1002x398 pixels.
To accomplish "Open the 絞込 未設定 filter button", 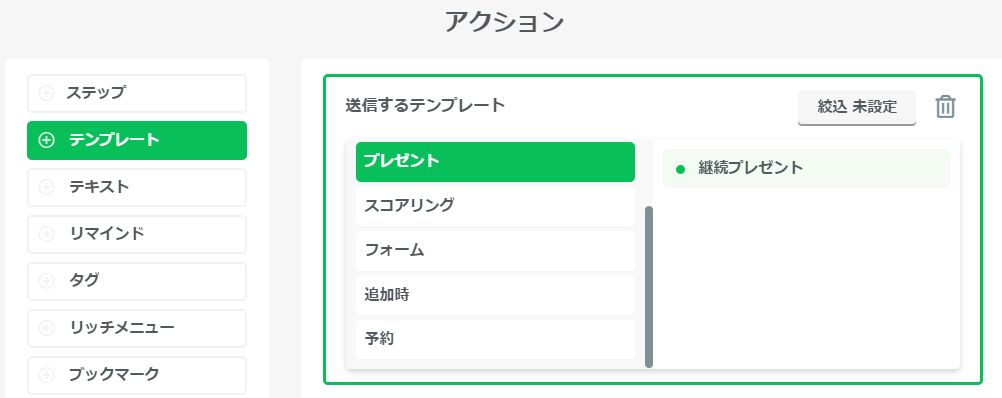I will point(857,107).
